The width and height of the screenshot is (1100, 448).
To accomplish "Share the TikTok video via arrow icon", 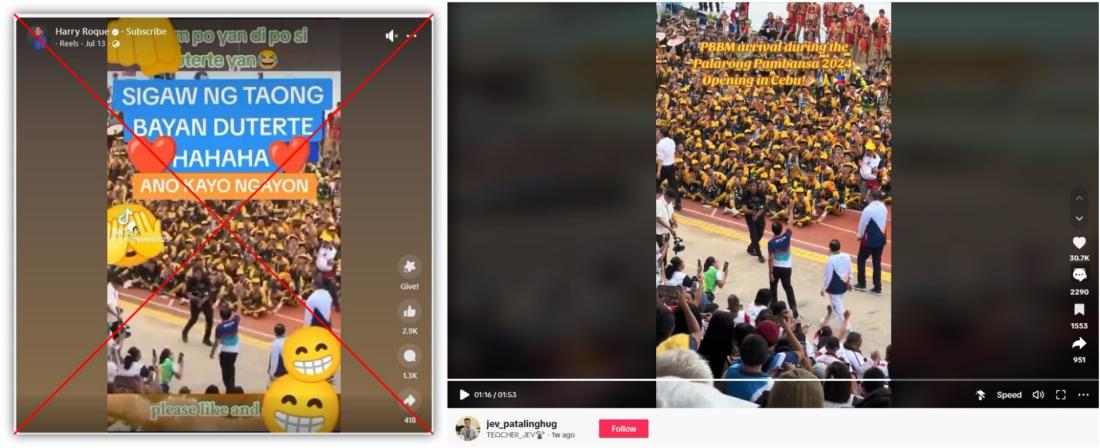I will [x=1079, y=344].
